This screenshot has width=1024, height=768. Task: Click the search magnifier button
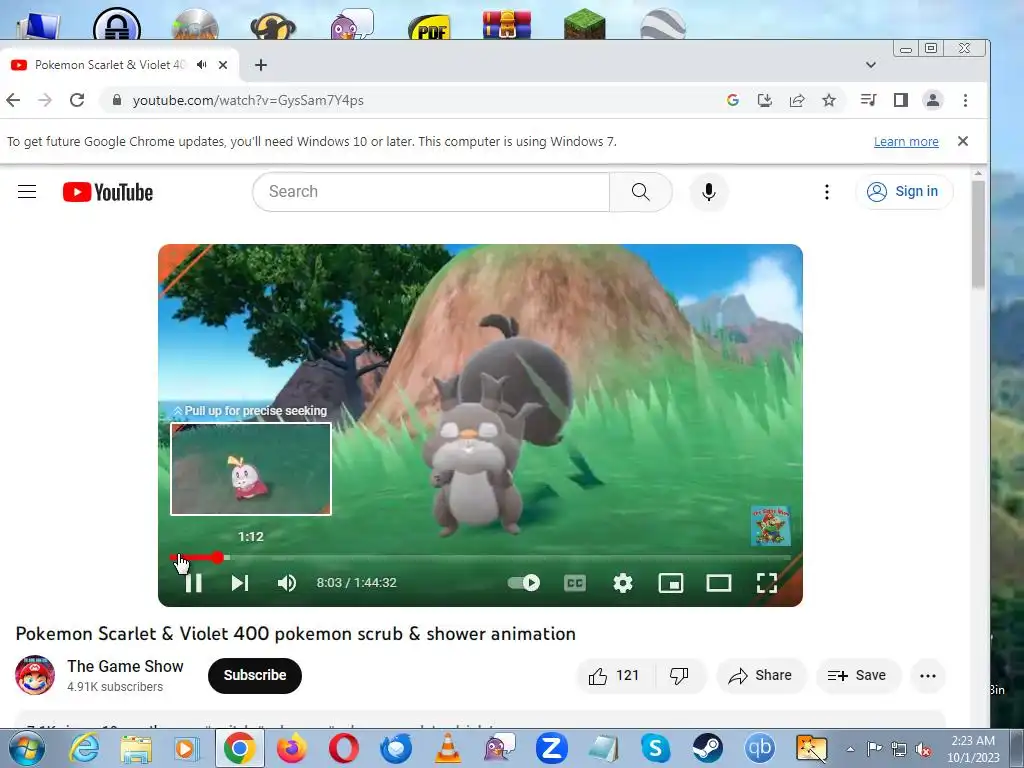coord(641,191)
